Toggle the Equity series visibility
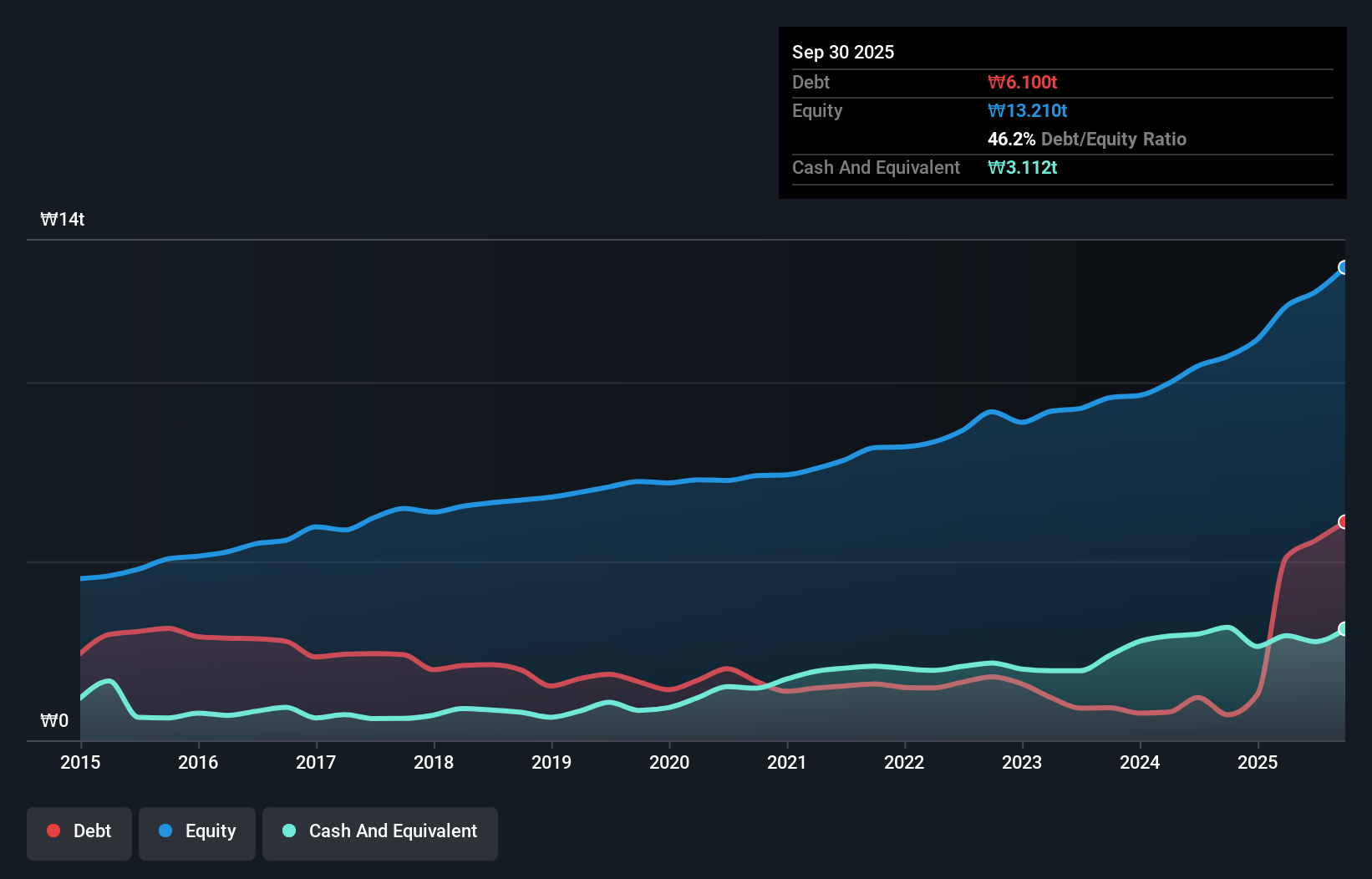 point(196,833)
